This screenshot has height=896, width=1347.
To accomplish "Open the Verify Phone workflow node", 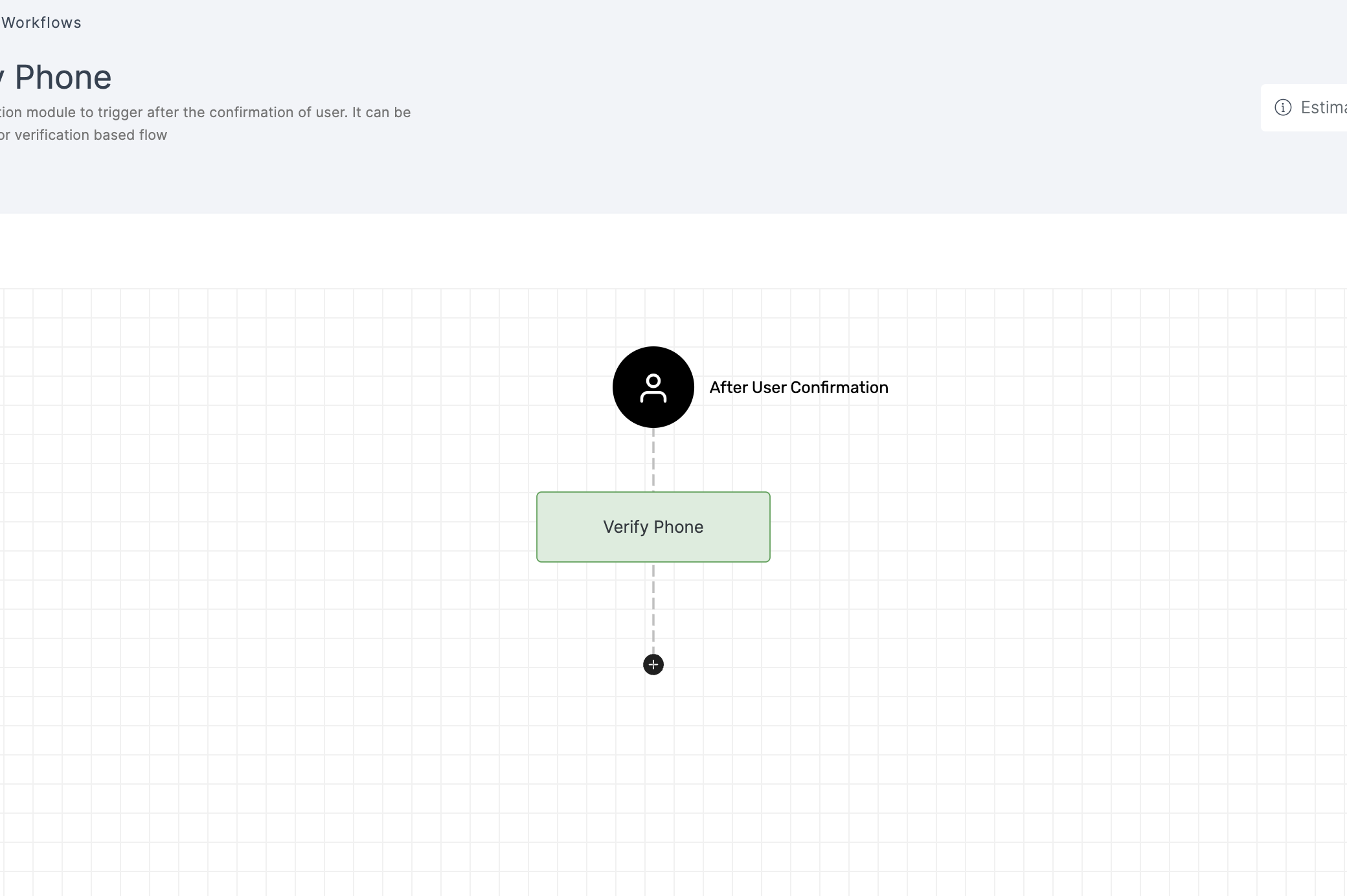I will 653,527.
